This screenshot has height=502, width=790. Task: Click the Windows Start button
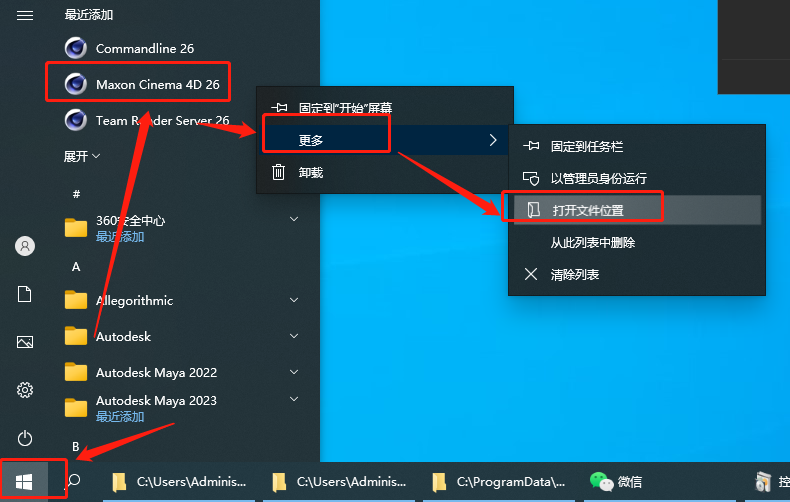[24, 482]
